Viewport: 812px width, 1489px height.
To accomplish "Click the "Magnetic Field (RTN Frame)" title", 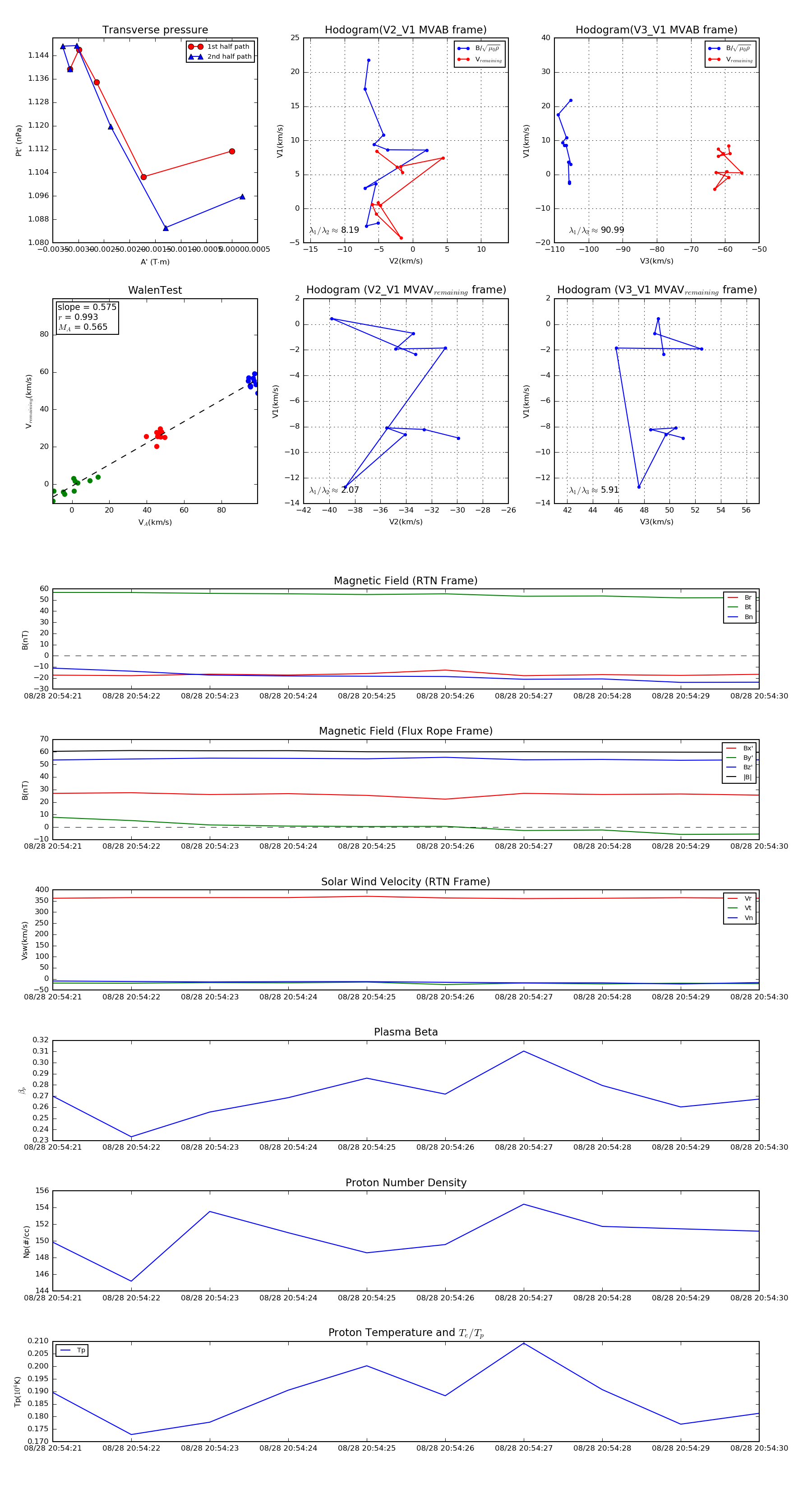I will coord(406,581).
